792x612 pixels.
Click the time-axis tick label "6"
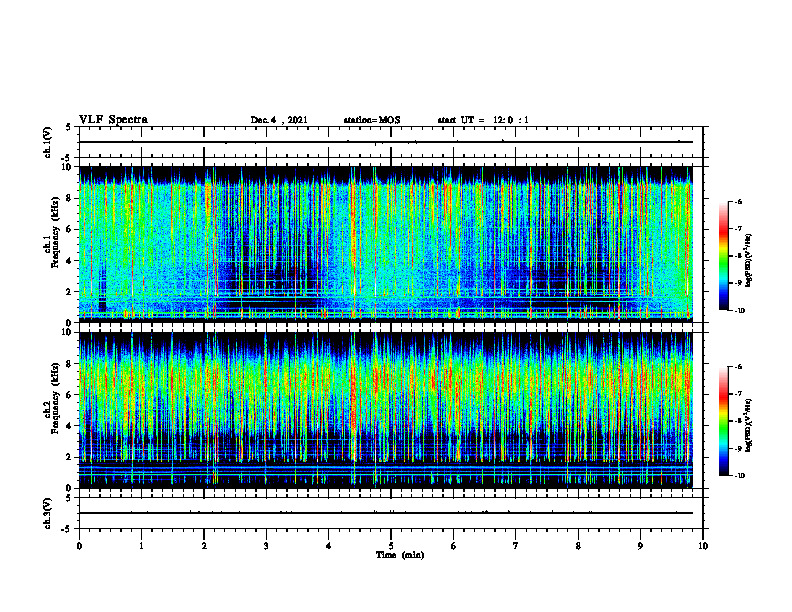tap(454, 546)
